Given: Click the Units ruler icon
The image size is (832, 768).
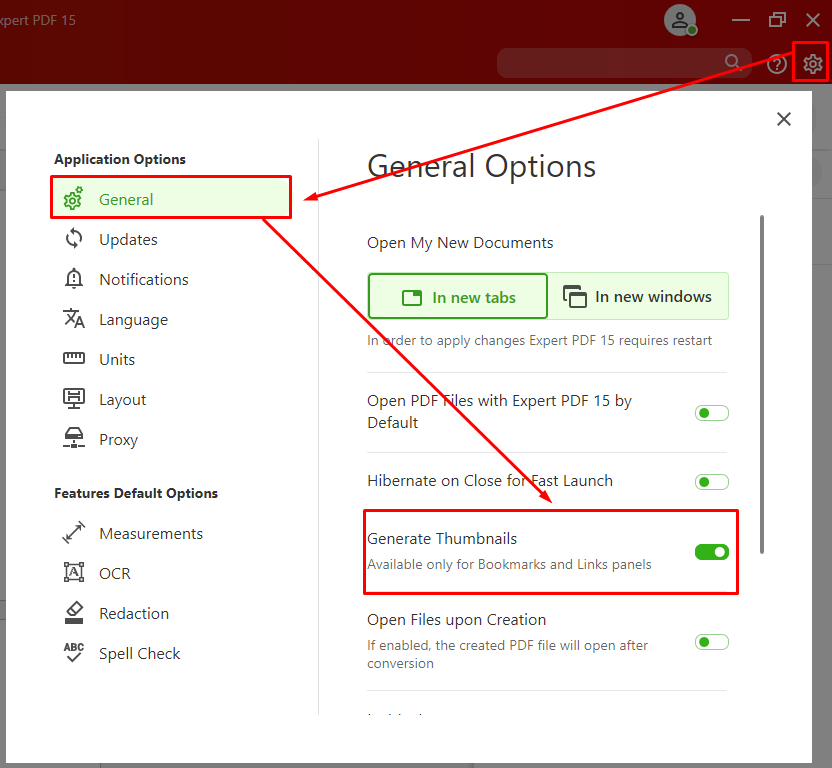Looking at the screenshot, I should point(74,358).
